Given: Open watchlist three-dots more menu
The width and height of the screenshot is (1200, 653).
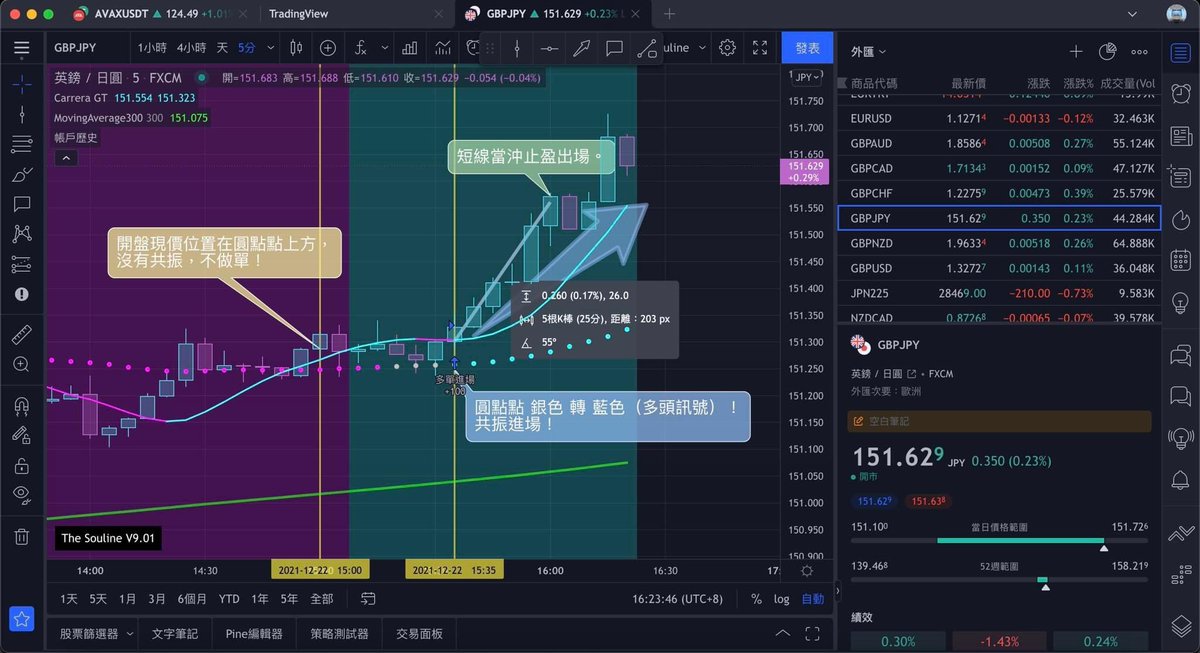Looking at the screenshot, I should click(x=1139, y=51).
